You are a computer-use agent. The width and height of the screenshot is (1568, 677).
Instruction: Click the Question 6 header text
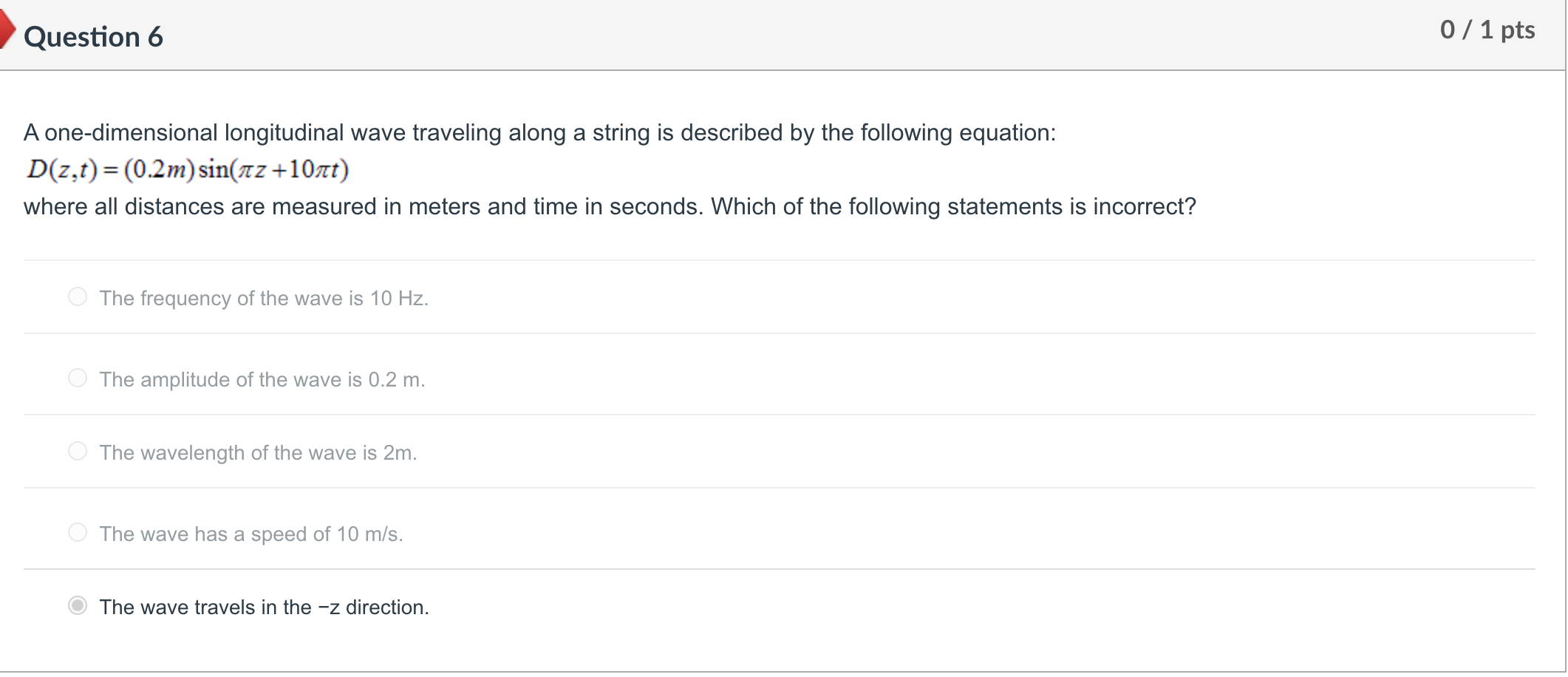93,35
